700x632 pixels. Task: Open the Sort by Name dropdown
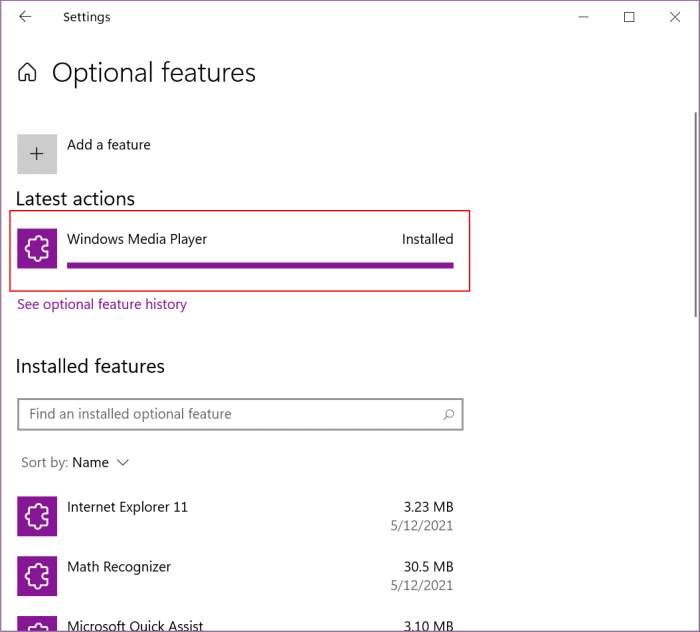(x=75, y=462)
